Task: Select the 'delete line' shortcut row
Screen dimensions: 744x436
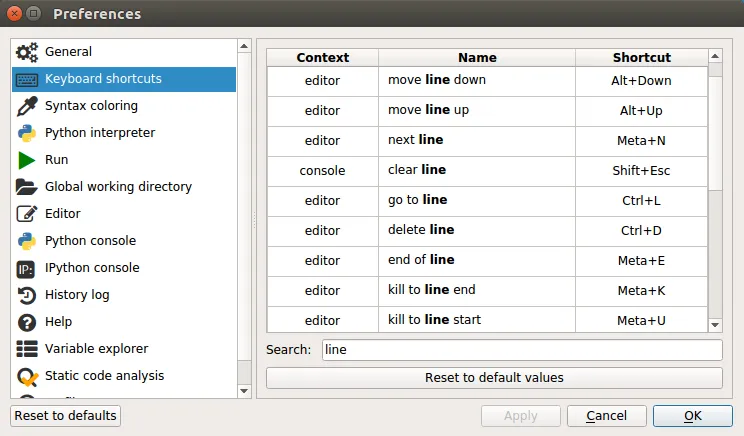Action: click(487, 231)
